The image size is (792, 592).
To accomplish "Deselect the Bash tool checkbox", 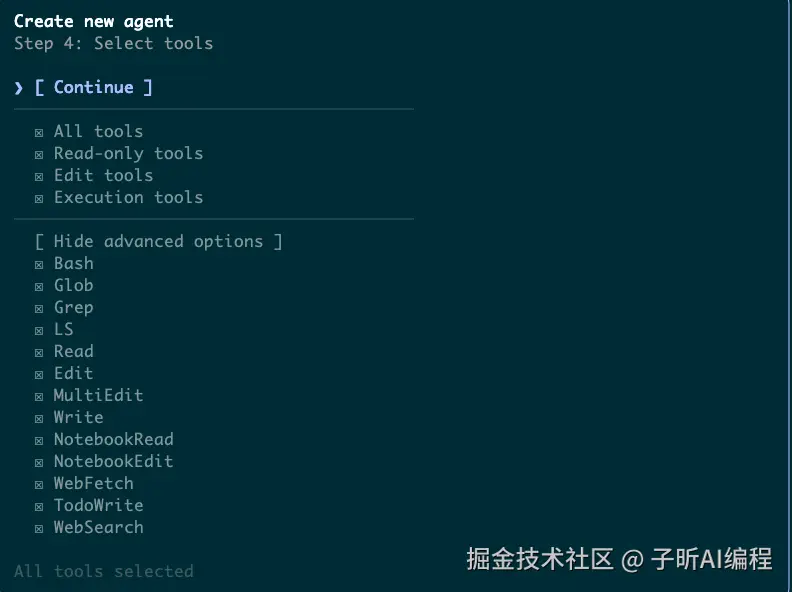I will tap(39, 264).
